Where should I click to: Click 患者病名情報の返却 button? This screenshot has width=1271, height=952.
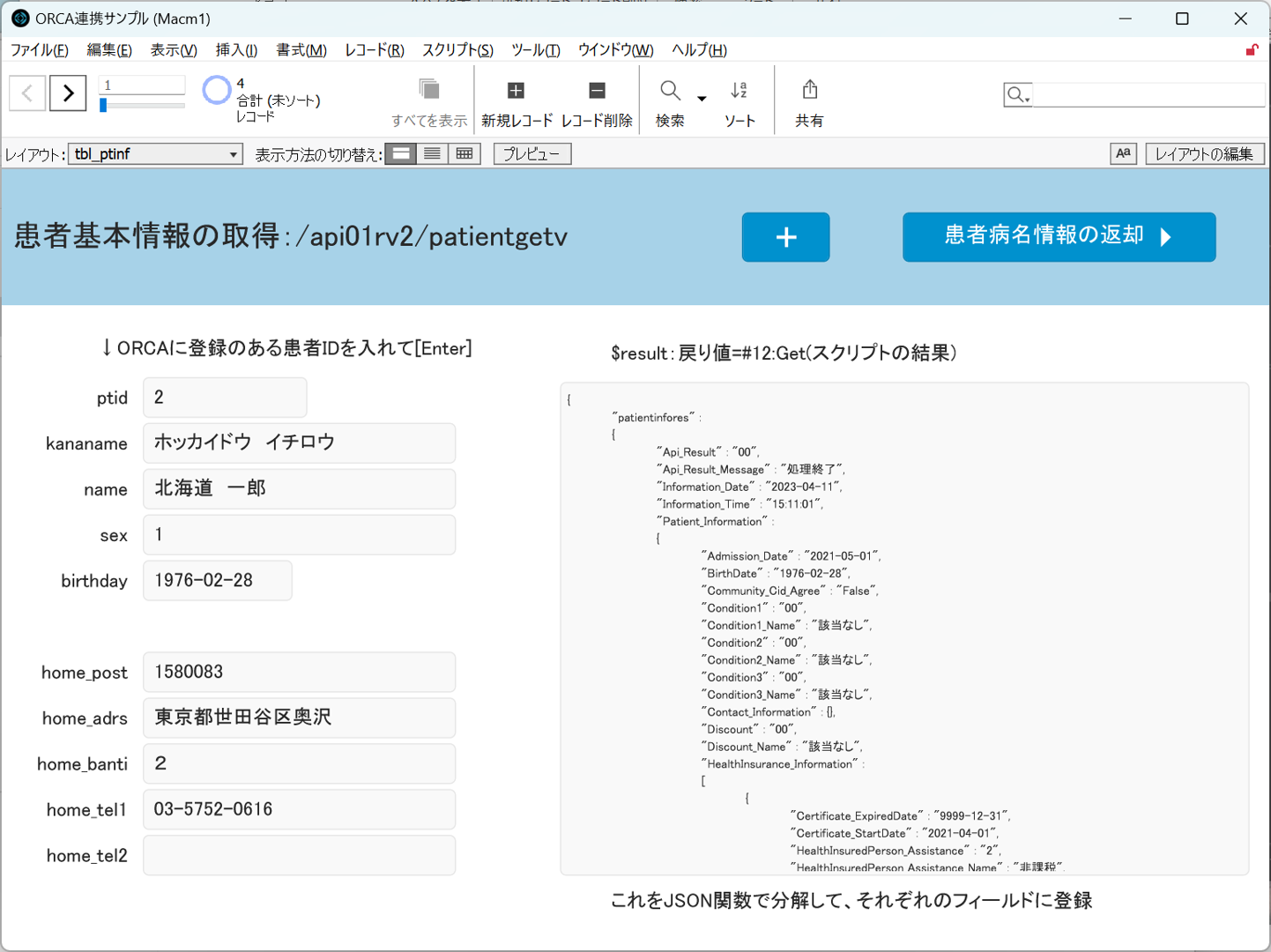[x=1059, y=237]
